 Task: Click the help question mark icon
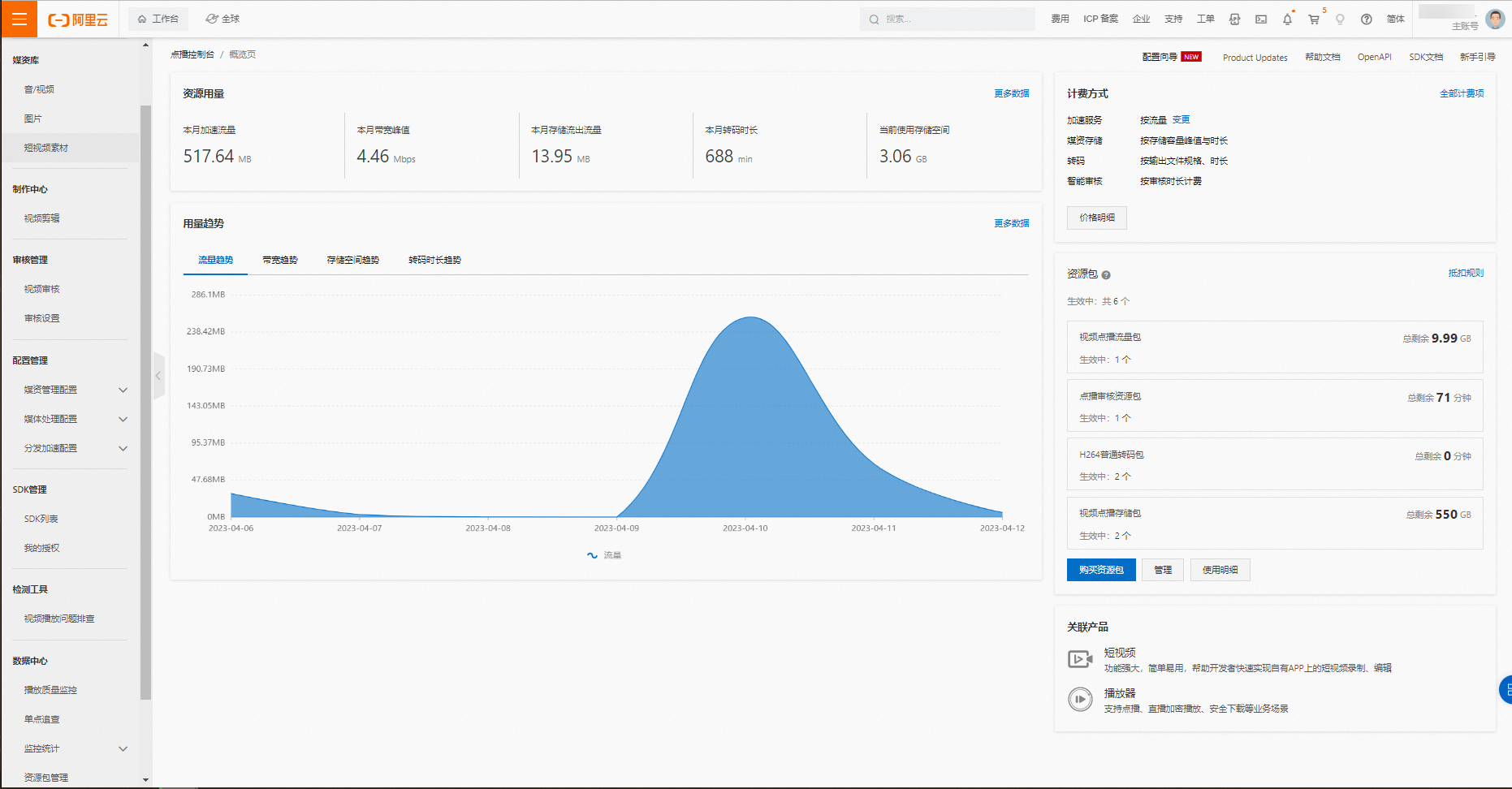pos(1367,19)
